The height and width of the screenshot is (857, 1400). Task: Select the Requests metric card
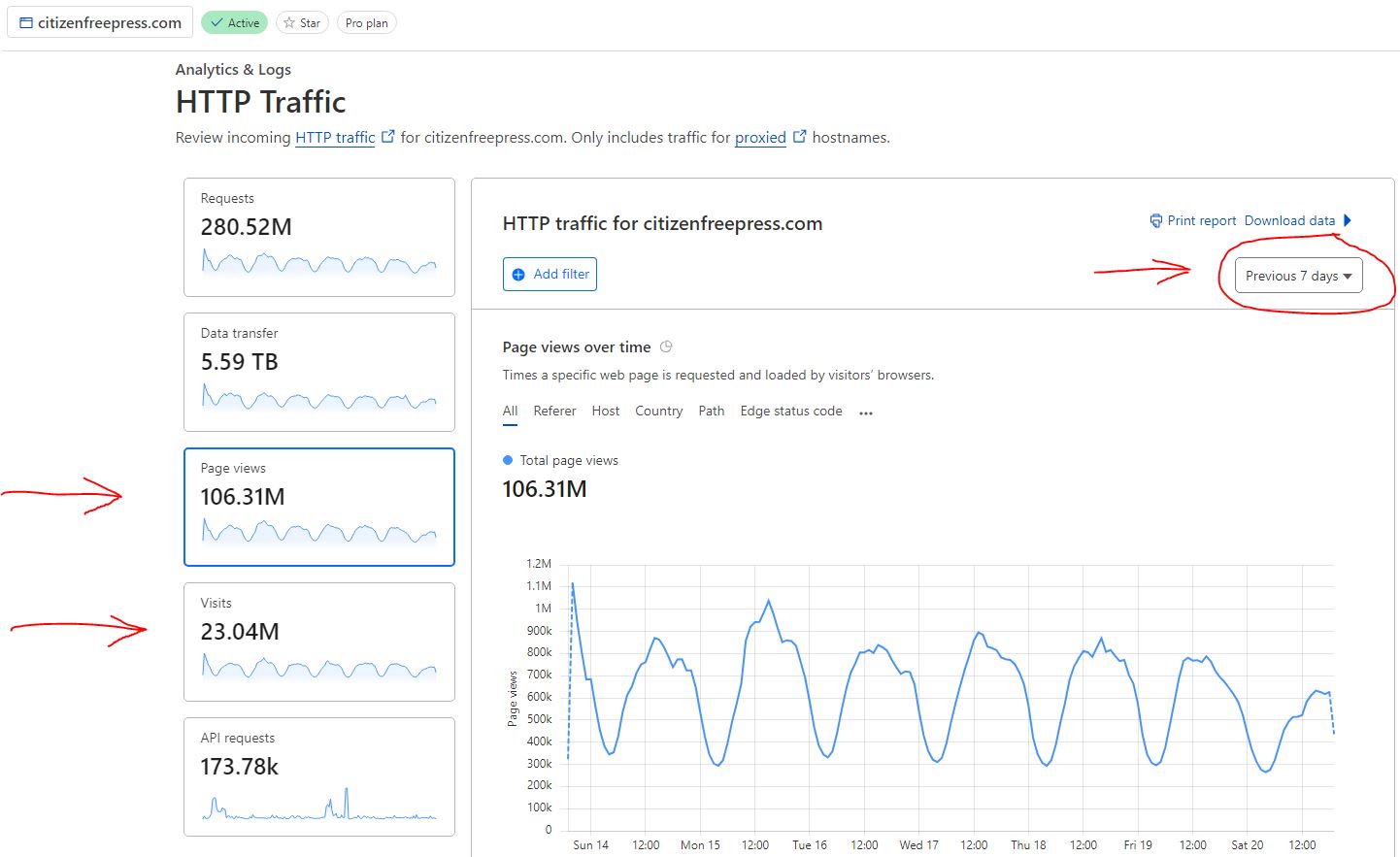[x=318, y=237]
